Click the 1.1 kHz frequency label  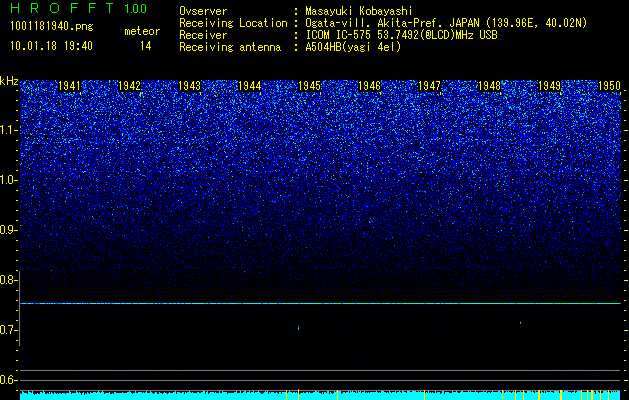coord(8,130)
